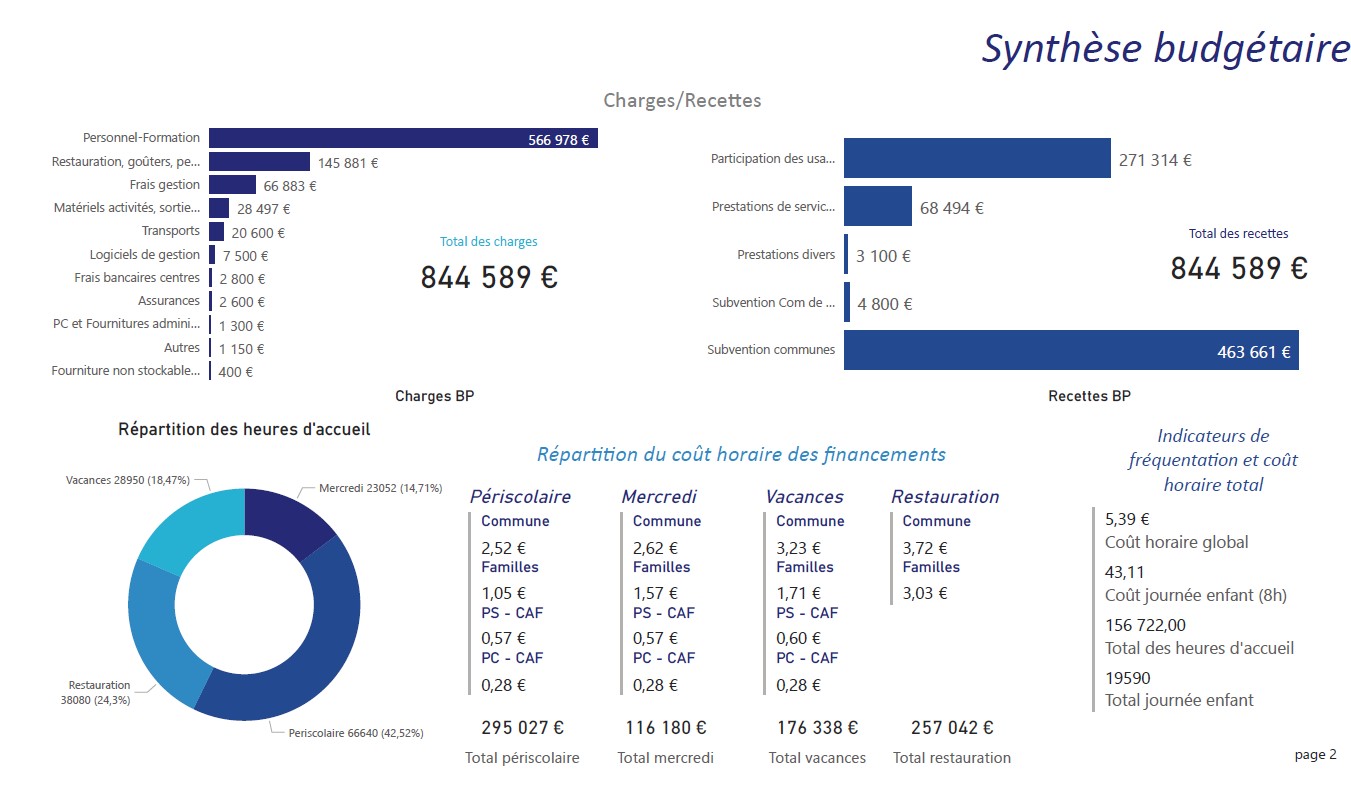This screenshot has width=1351, height=792.
Task: Click the Subvention communes bar
Action: click(1070, 351)
